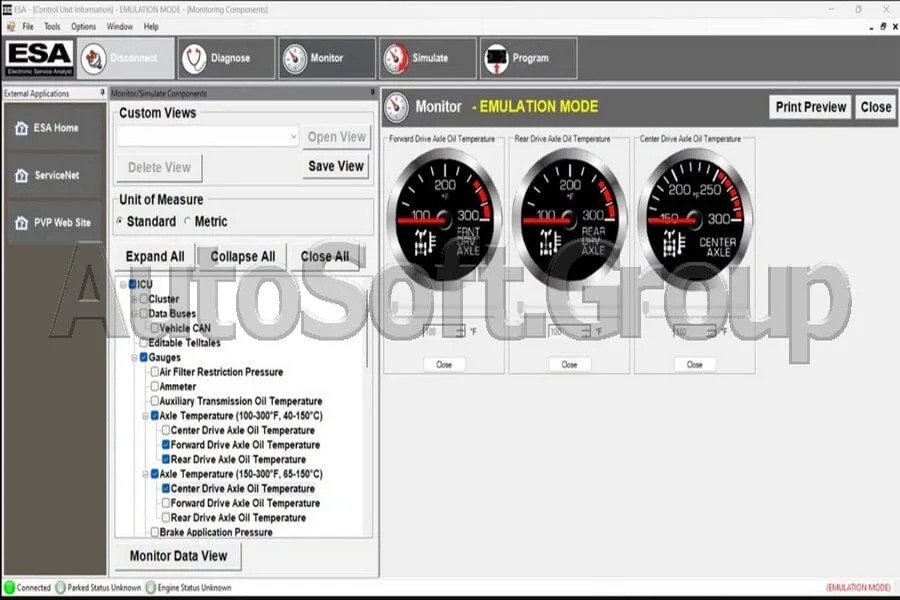Click the Save View button

tap(336, 166)
